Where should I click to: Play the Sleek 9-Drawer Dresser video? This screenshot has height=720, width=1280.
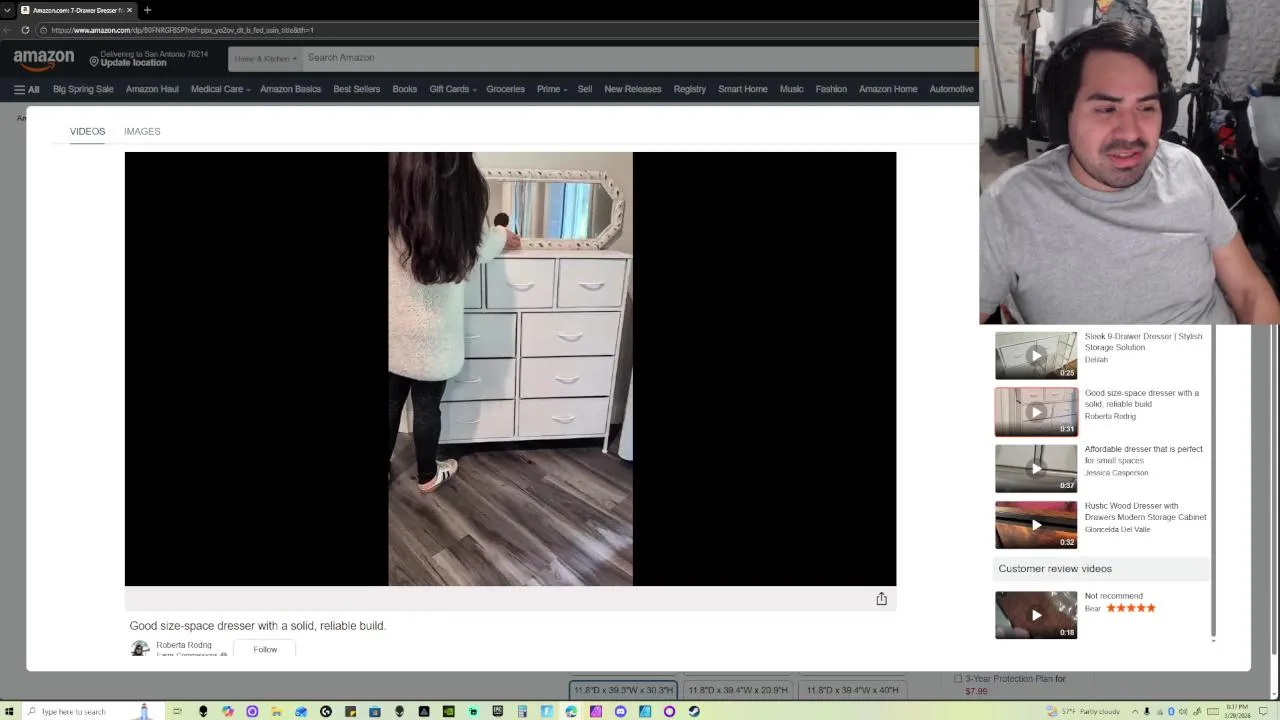1036,355
